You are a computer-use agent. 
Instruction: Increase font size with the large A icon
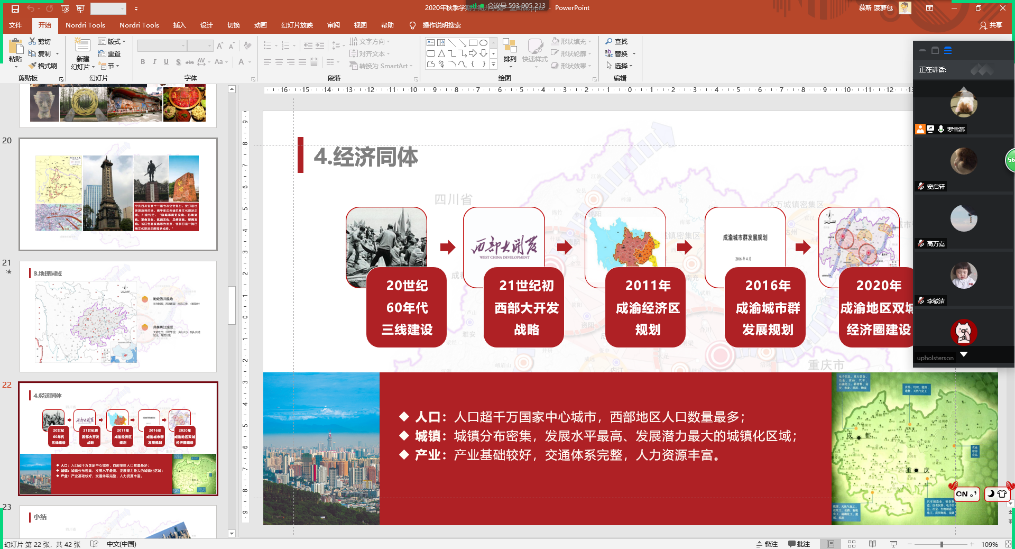pyautogui.click(x=220, y=45)
